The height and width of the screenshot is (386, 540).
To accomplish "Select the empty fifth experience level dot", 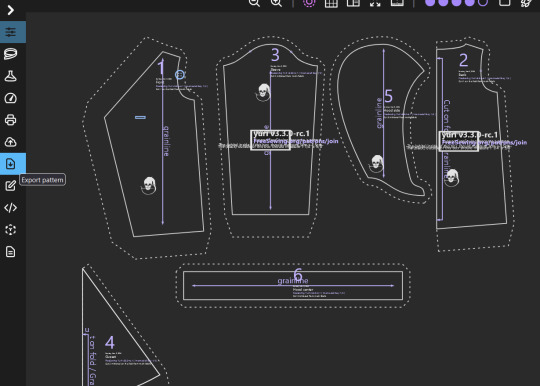I will click(483, 3).
